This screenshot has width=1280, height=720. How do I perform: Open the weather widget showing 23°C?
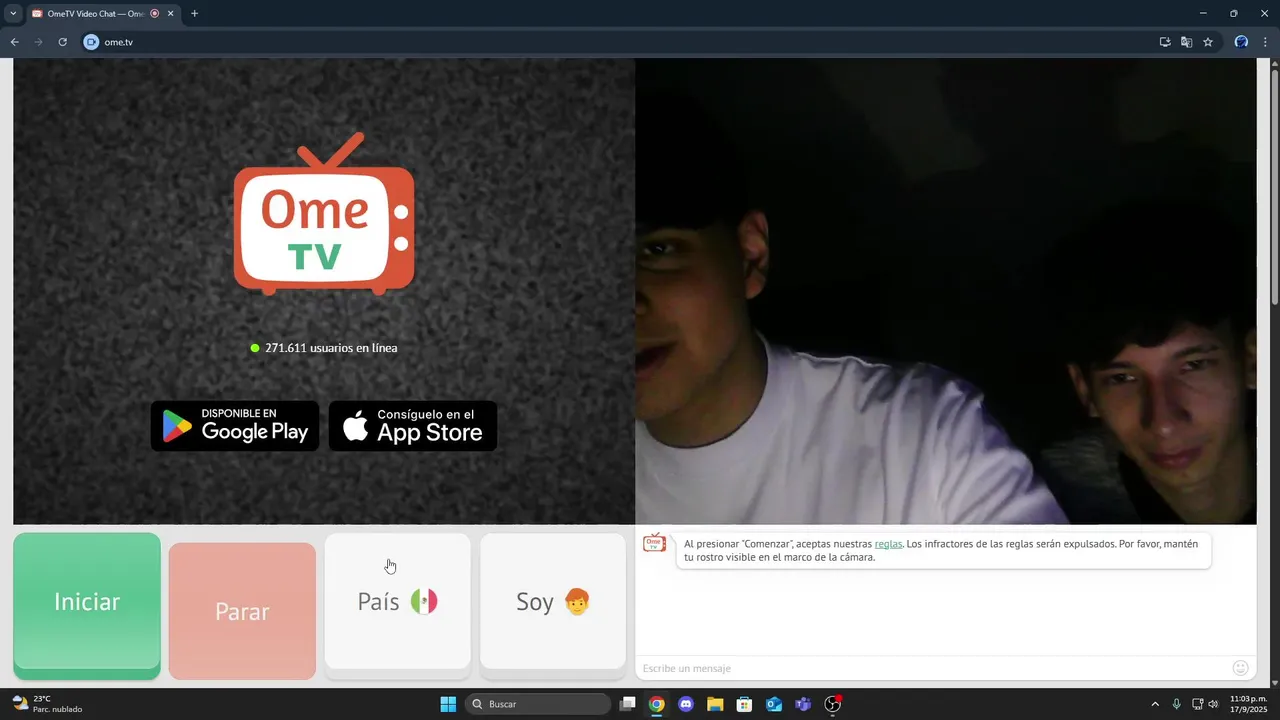[47, 704]
